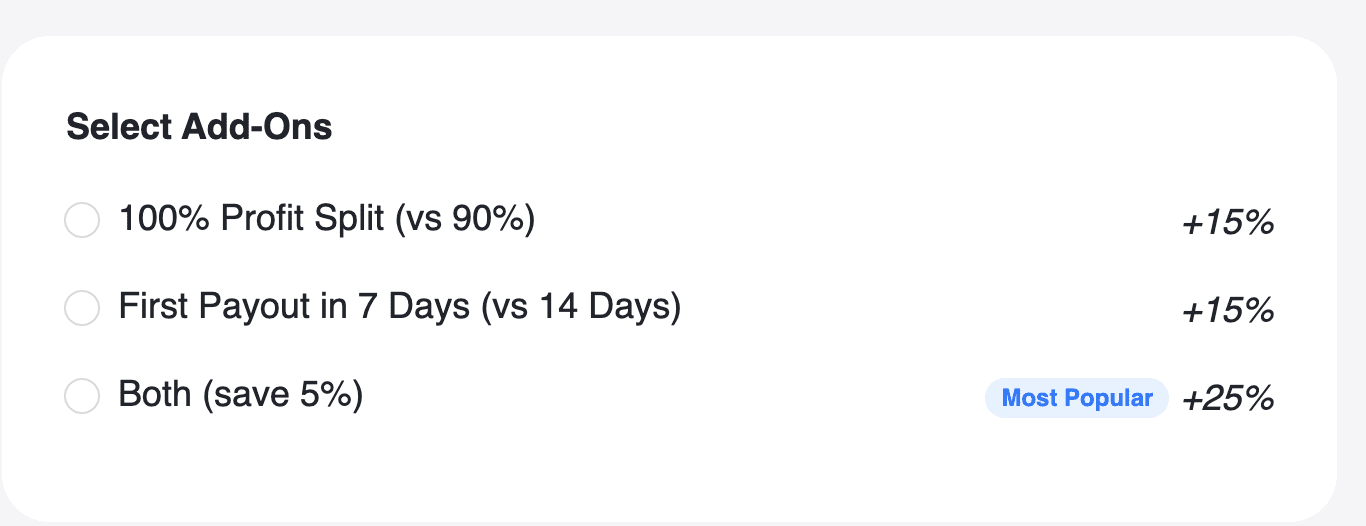Choose the First Payout in 7 Days radio
The image size is (1366, 526).
pyautogui.click(x=82, y=308)
